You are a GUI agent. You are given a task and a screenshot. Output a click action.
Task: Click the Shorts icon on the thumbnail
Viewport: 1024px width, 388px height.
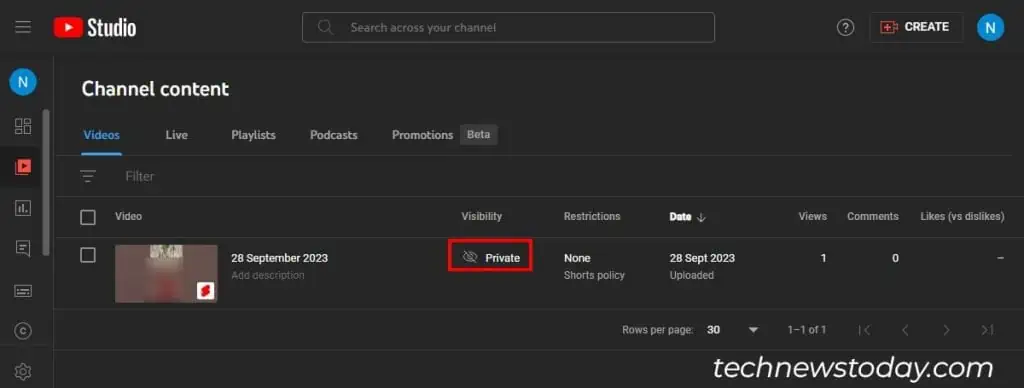pyautogui.click(x=205, y=291)
